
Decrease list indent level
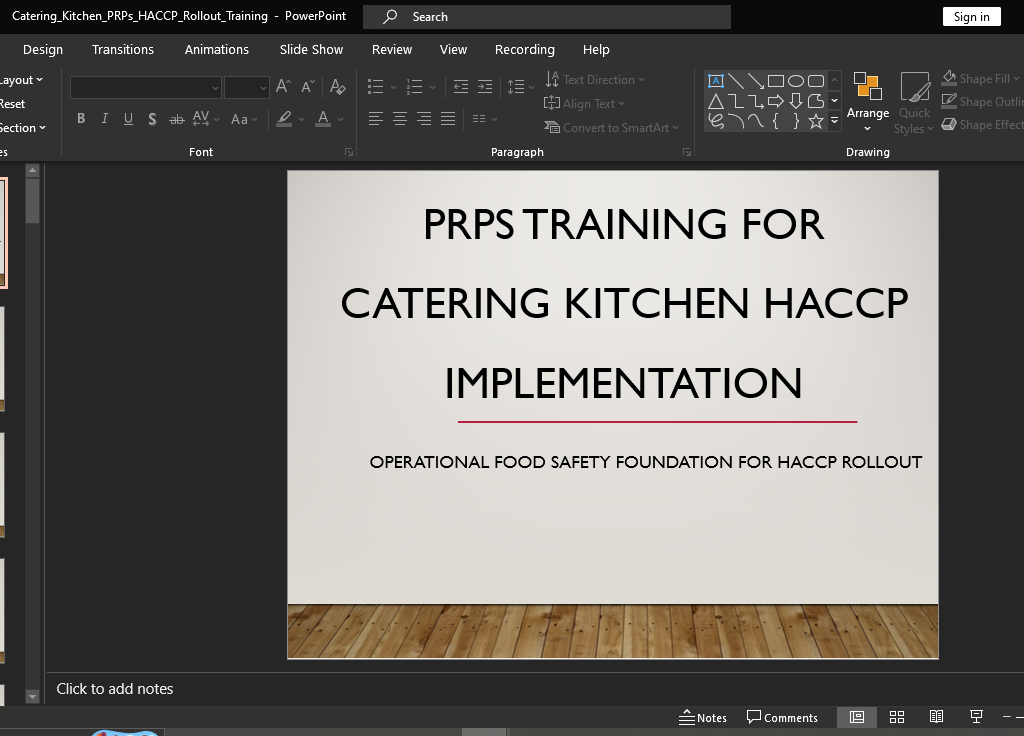point(461,86)
